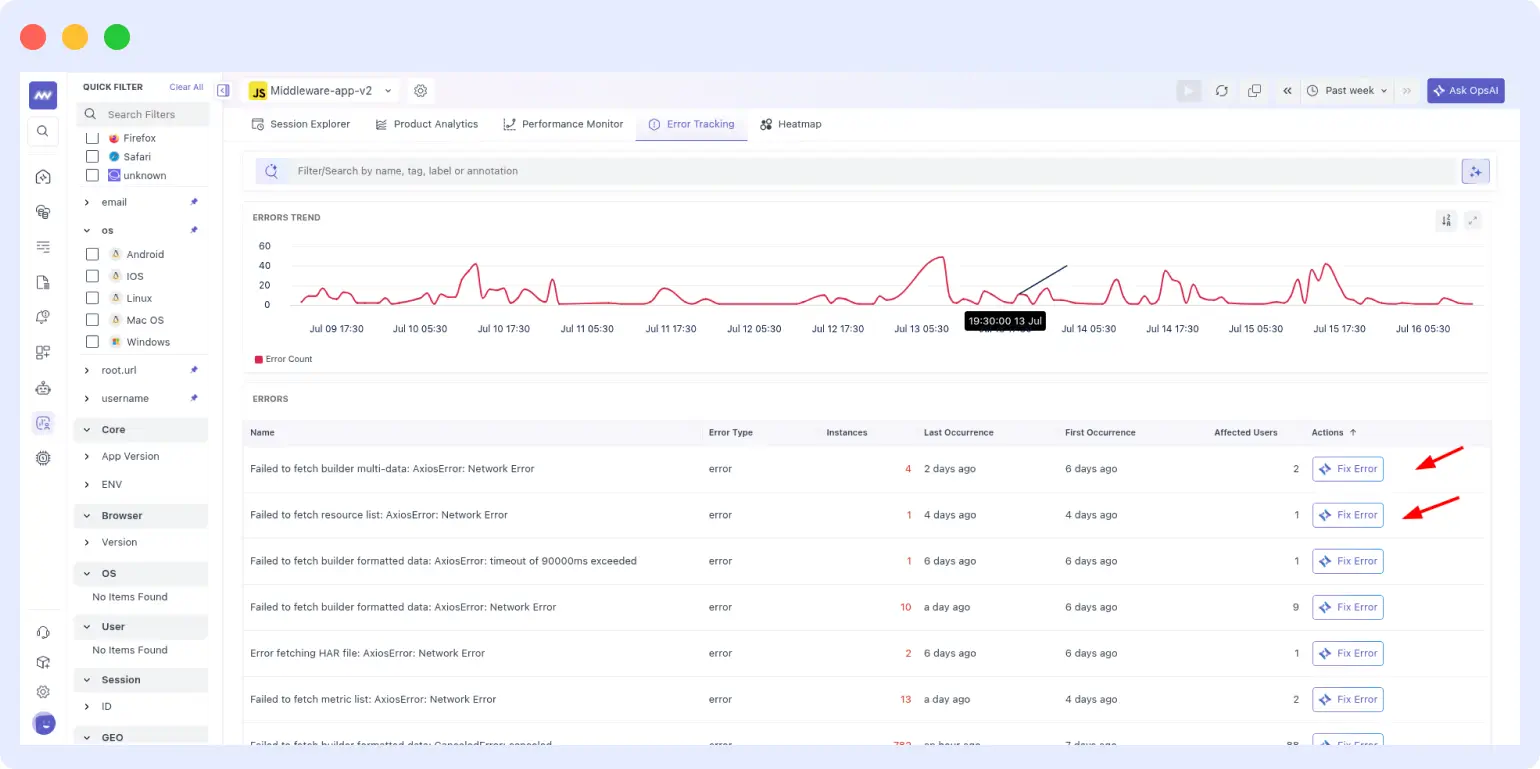Image resolution: width=1540 pixels, height=769 pixels.
Task: Pin the email filter using its pin icon
Action: click(x=194, y=202)
